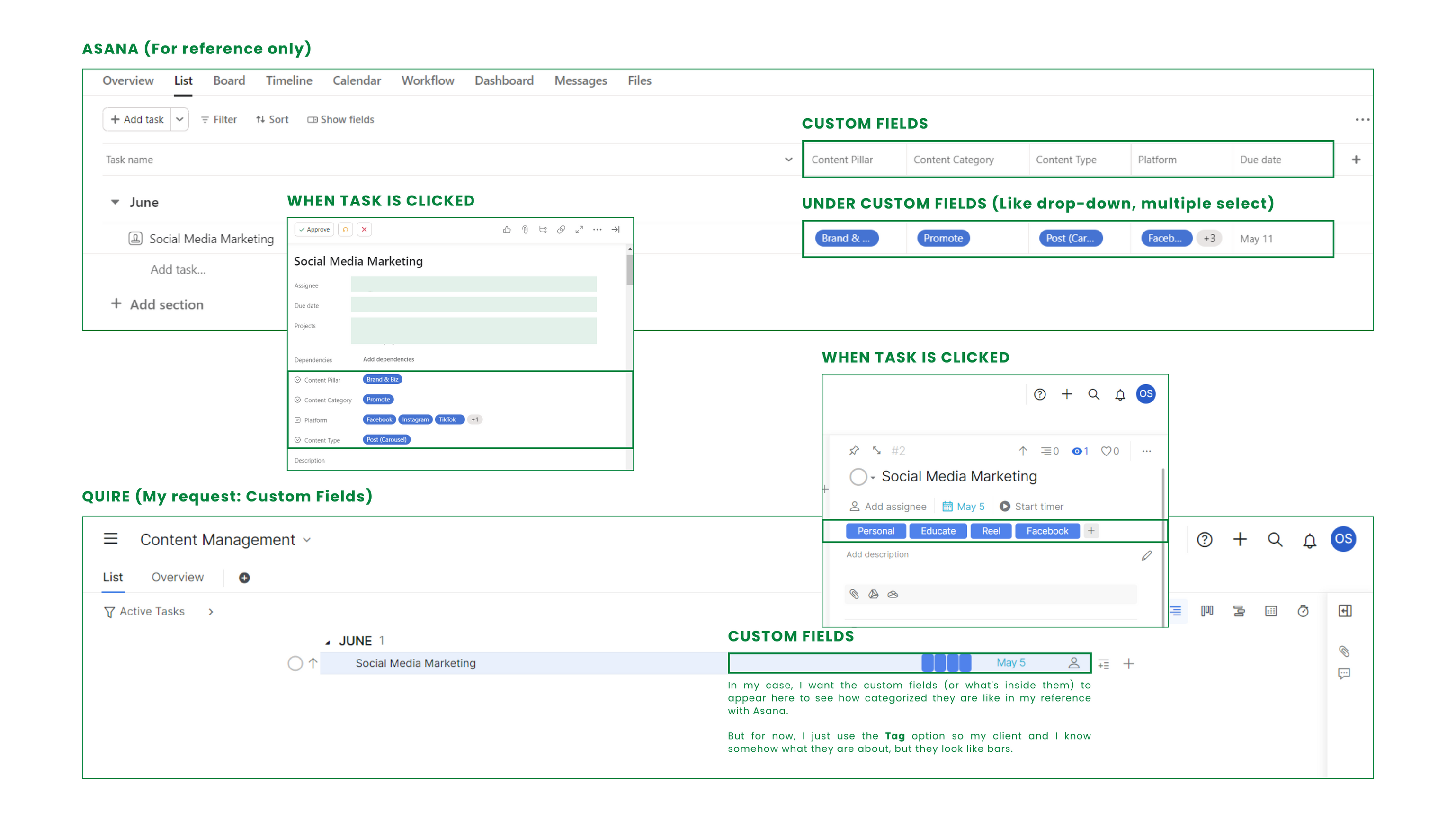1456x820 pixels.
Task: Switch to Quire timeline view icon
Action: click(1239, 611)
